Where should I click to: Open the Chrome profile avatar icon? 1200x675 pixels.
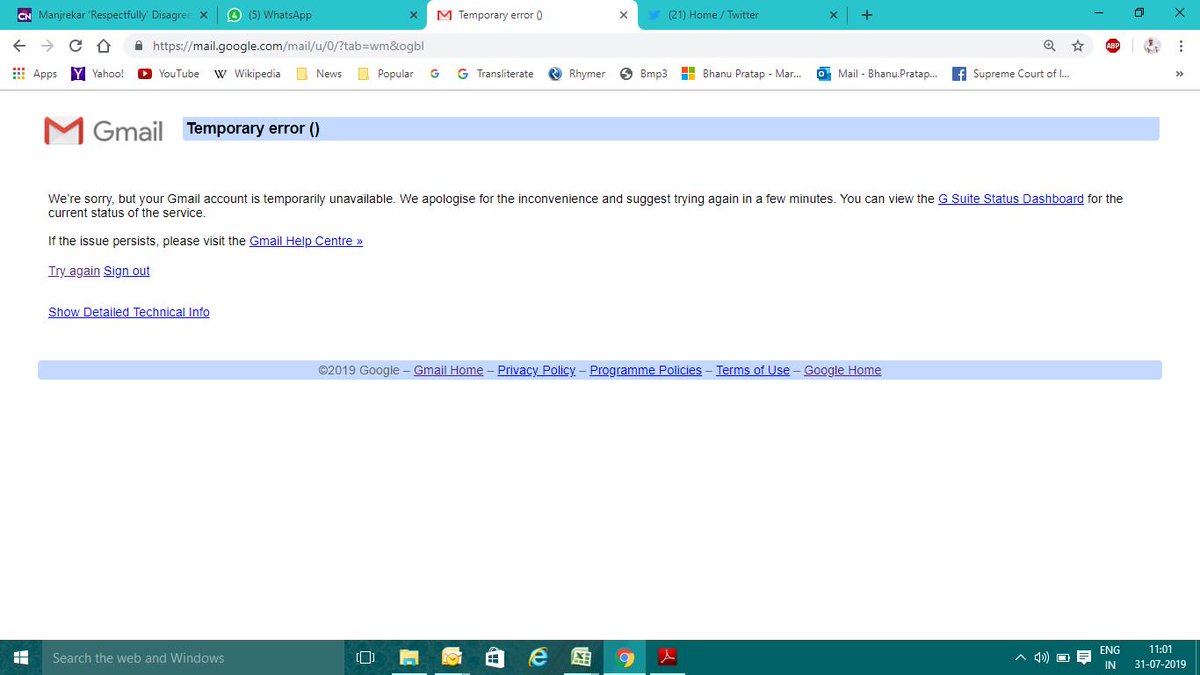point(1151,45)
